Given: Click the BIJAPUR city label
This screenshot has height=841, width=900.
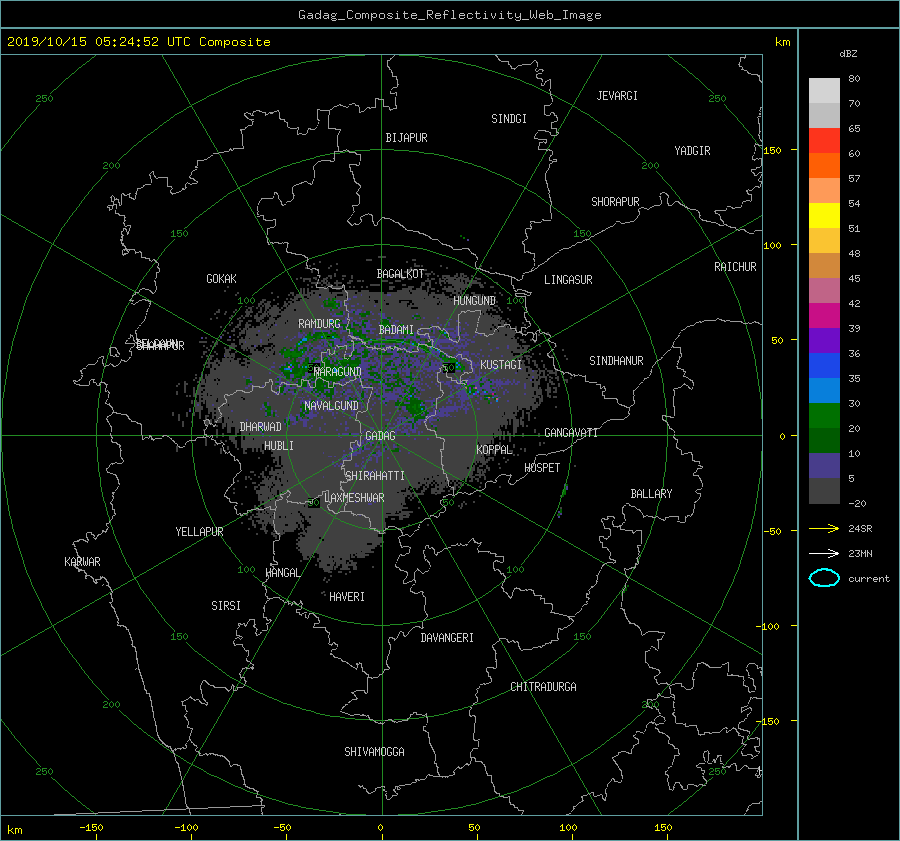Looking at the screenshot, I should 406,138.
